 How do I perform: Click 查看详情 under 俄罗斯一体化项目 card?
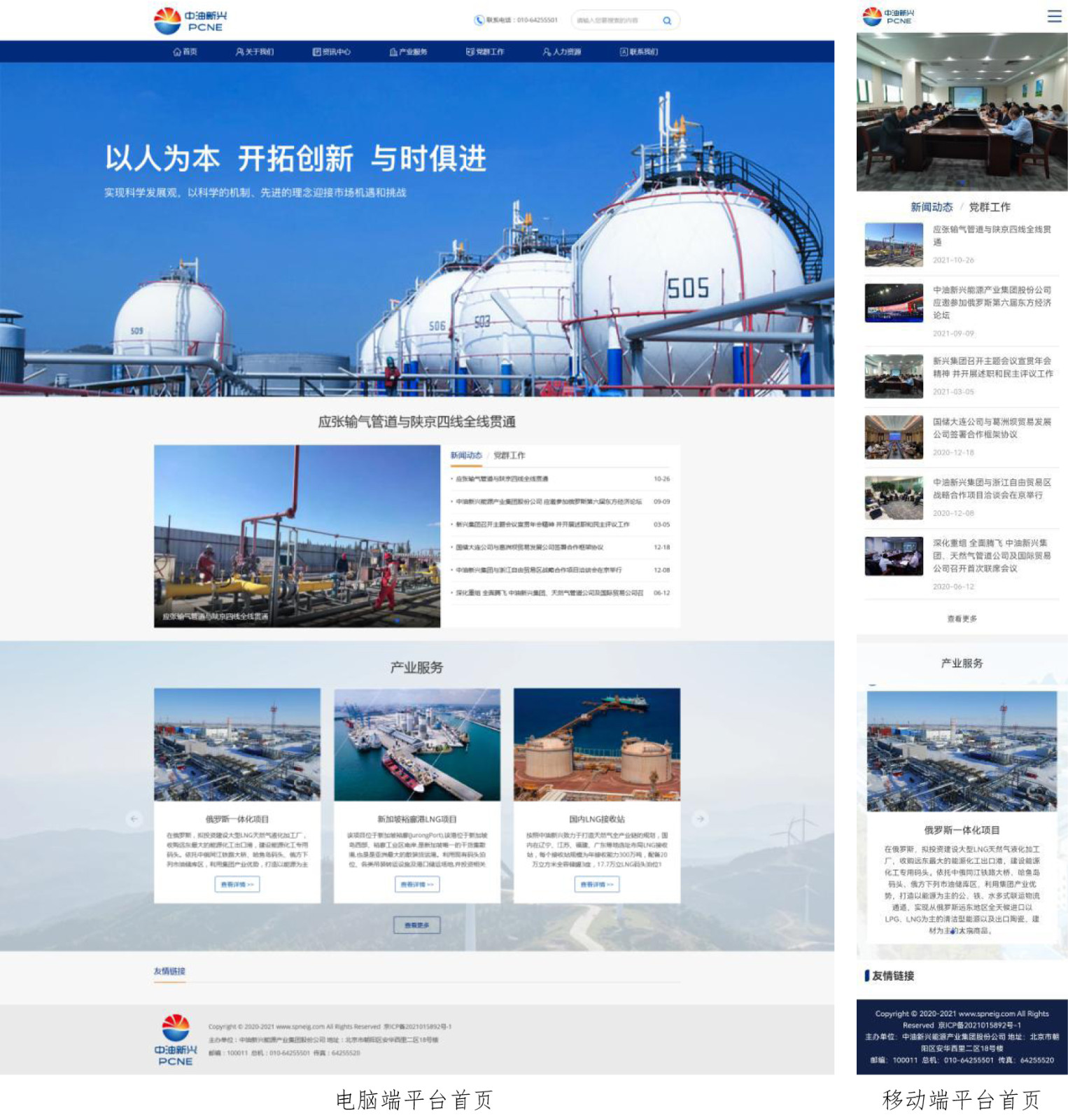pos(237,884)
